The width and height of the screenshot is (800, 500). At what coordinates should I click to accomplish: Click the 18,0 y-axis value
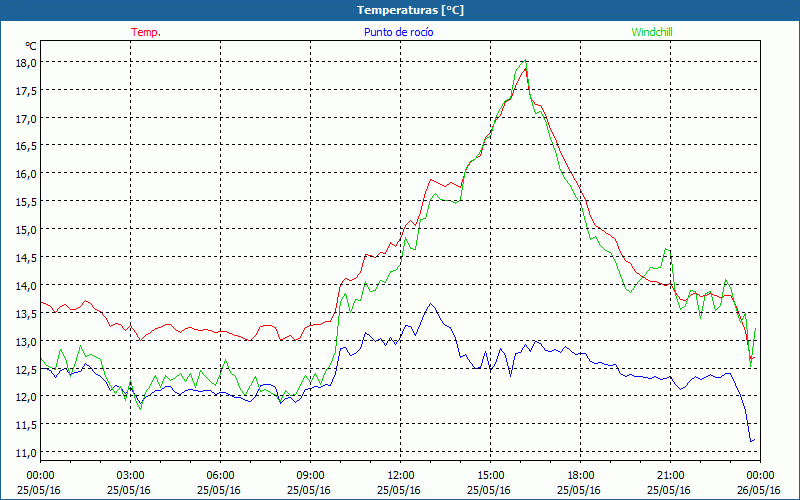[x=27, y=63]
